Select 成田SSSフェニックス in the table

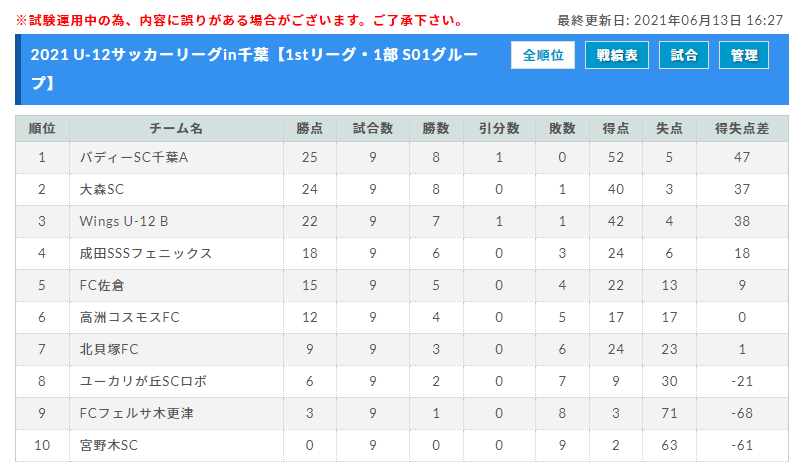146,254
